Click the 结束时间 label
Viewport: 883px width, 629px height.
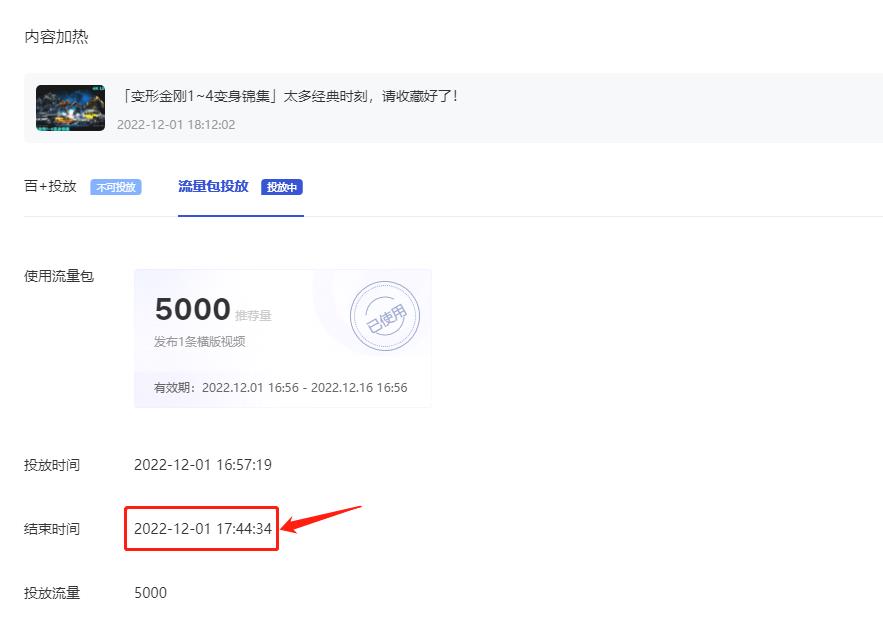coord(52,529)
